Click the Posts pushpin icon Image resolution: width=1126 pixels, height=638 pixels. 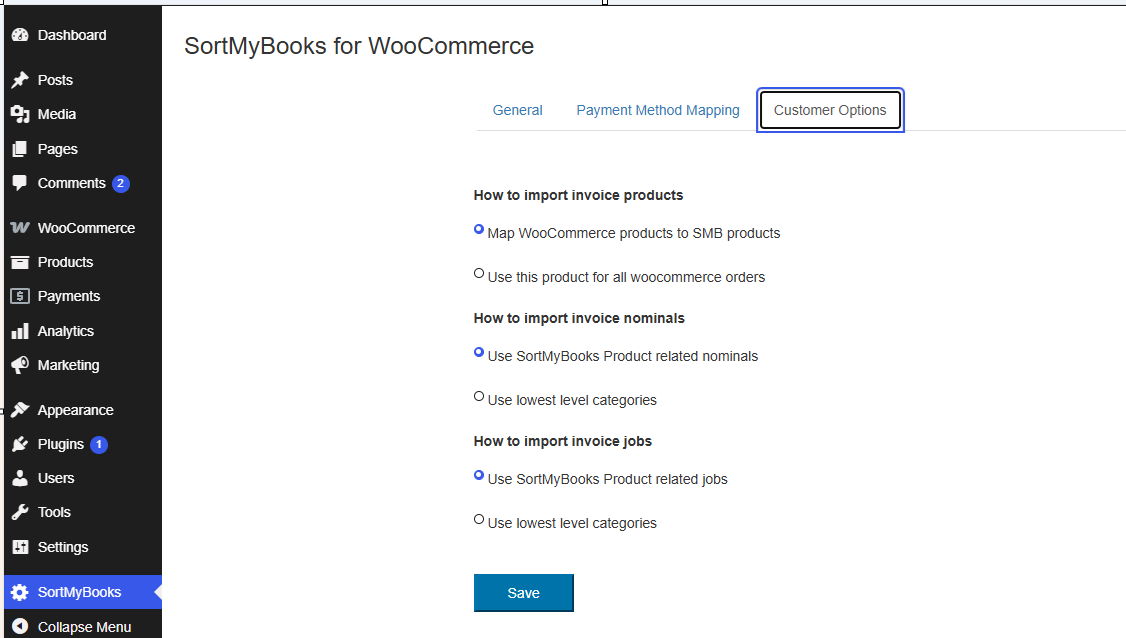20,80
